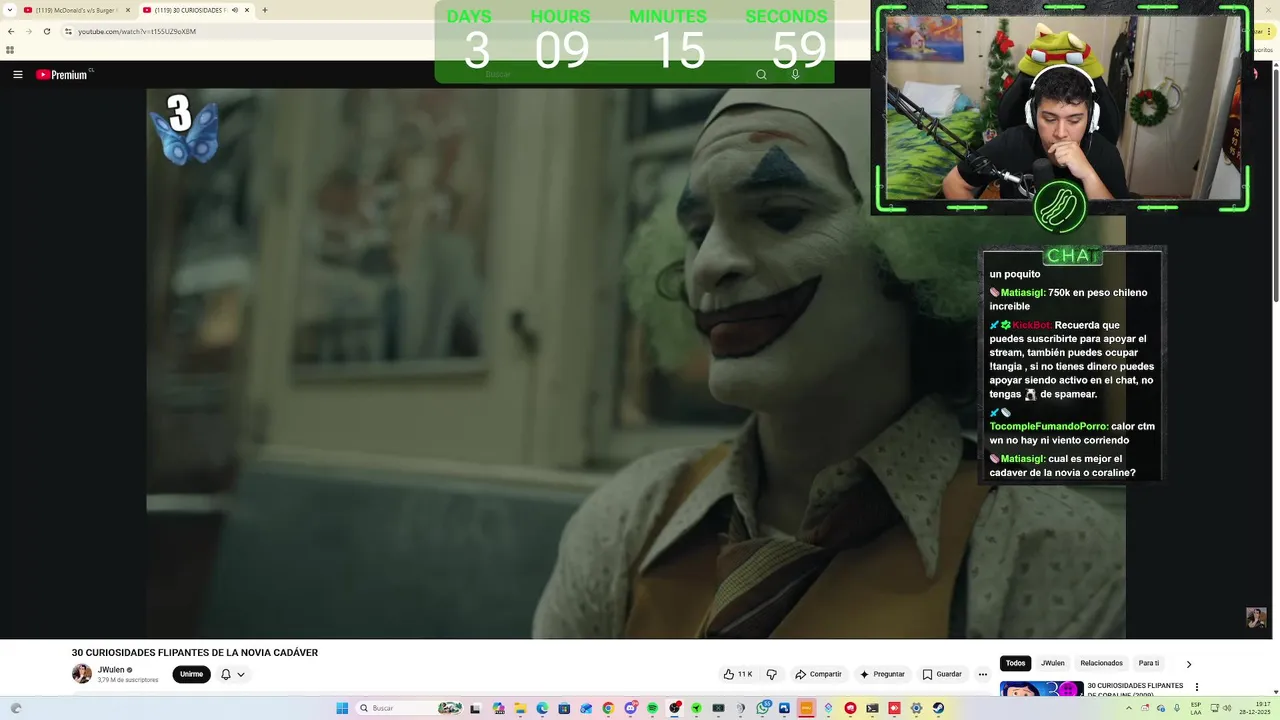
Task: Open File Explorer from taskbar
Action: coord(520,708)
